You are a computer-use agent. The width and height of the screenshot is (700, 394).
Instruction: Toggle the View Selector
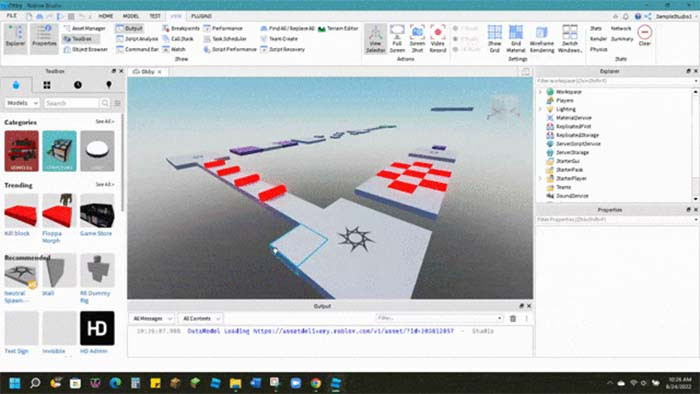375,39
